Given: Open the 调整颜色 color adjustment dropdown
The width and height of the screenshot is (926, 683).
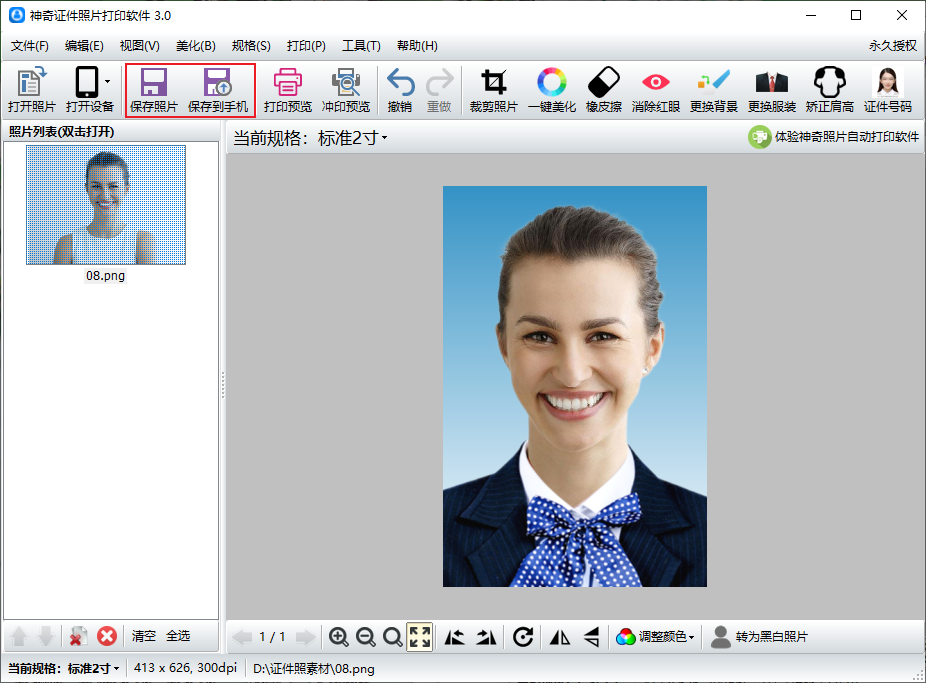Looking at the screenshot, I should pyautogui.click(x=655, y=637).
